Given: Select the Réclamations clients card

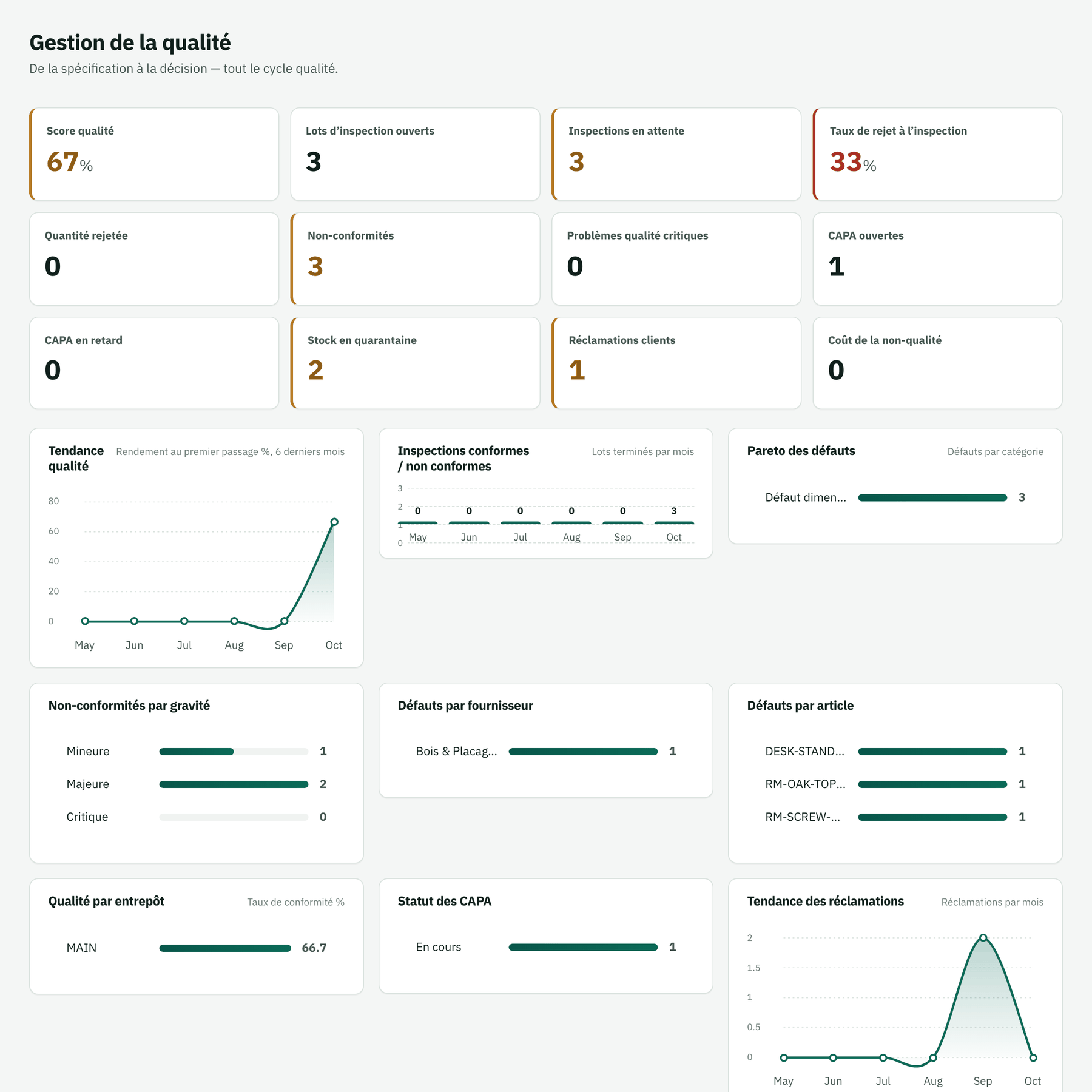Looking at the screenshot, I should point(676,363).
